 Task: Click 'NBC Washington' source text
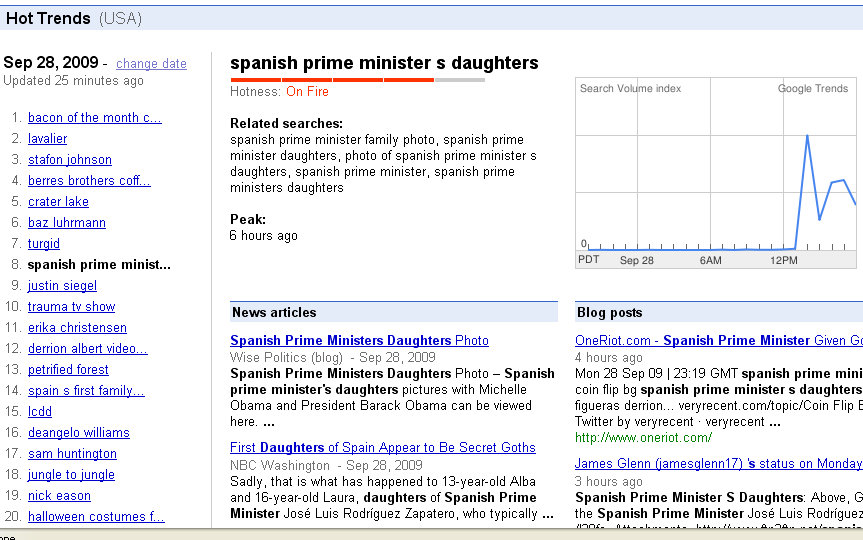click(x=280, y=466)
